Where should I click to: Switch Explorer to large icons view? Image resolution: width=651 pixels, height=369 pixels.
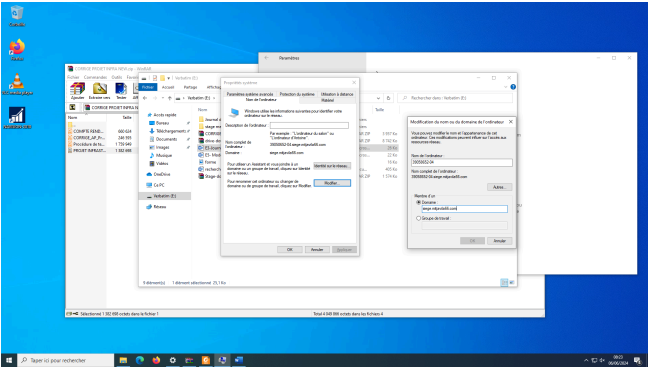tap(512, 282)
